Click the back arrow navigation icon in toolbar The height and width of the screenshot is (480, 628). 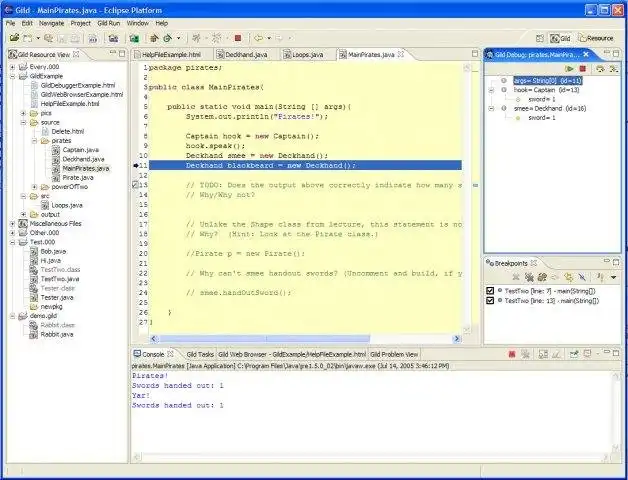[258, 38]
